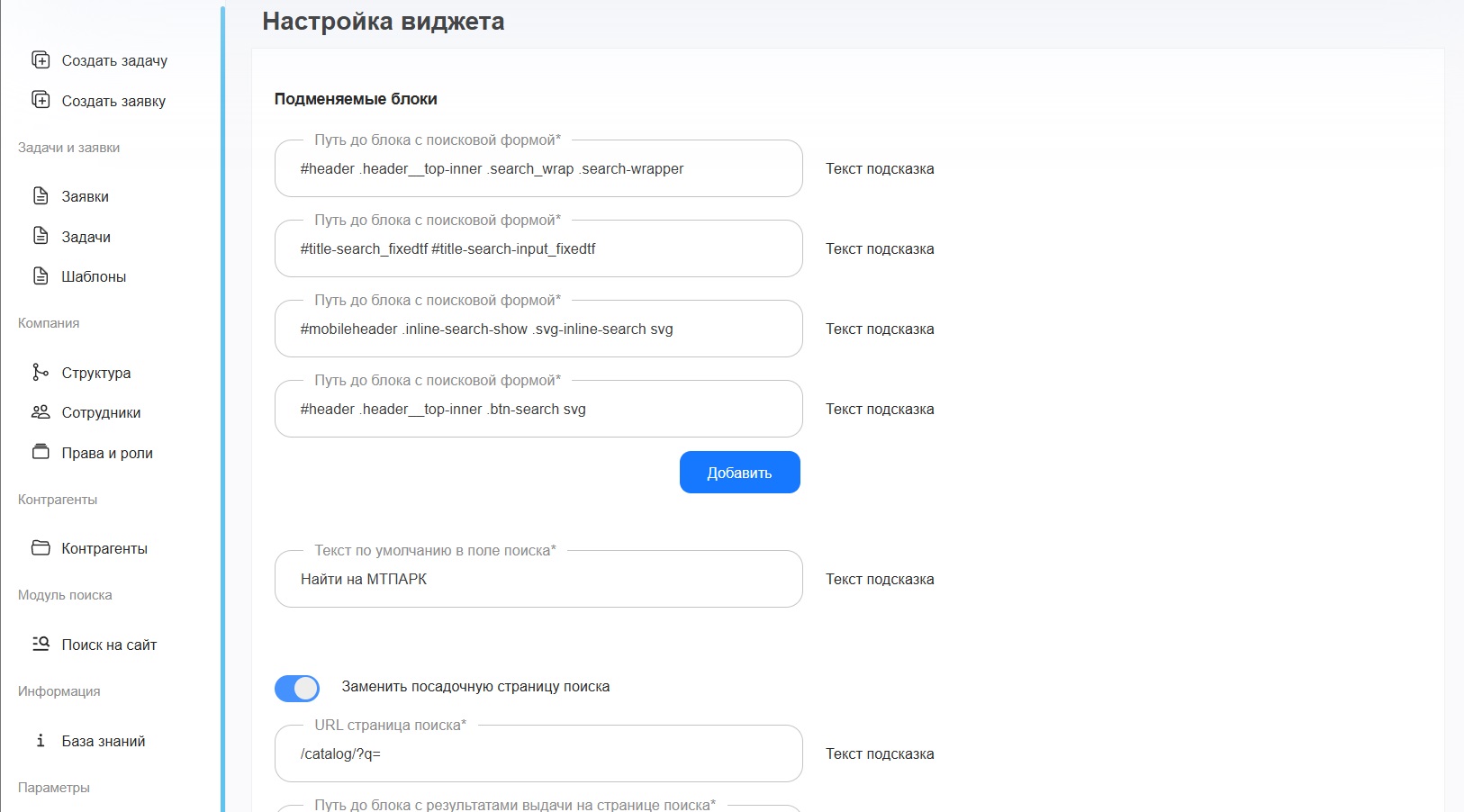Image resolution: width=1464 pixels, height=812 pixels.
Task: Focus field containing #mobileheader path
Action: click(x=538, y=329)
